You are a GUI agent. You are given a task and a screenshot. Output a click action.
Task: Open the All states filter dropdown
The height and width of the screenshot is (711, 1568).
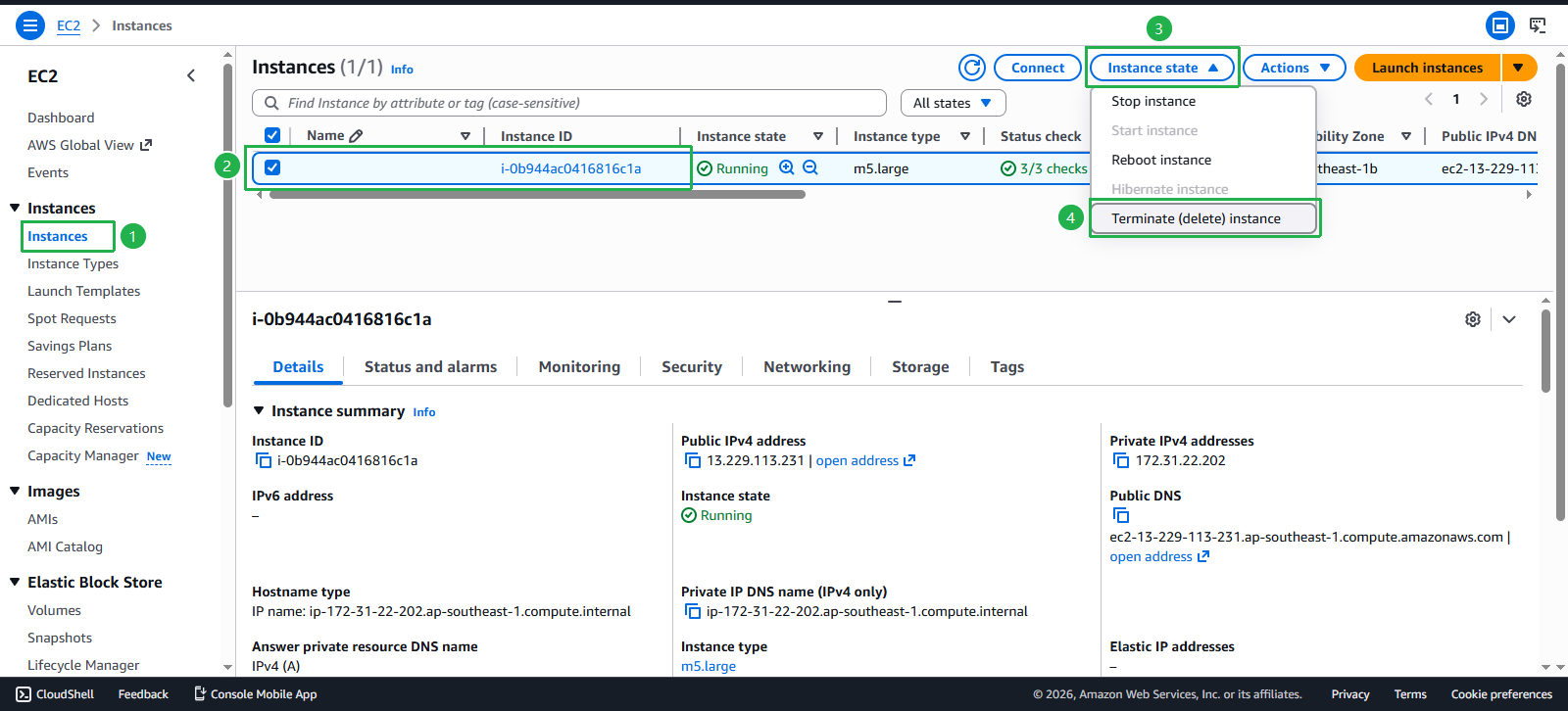[x=953, y=103]
